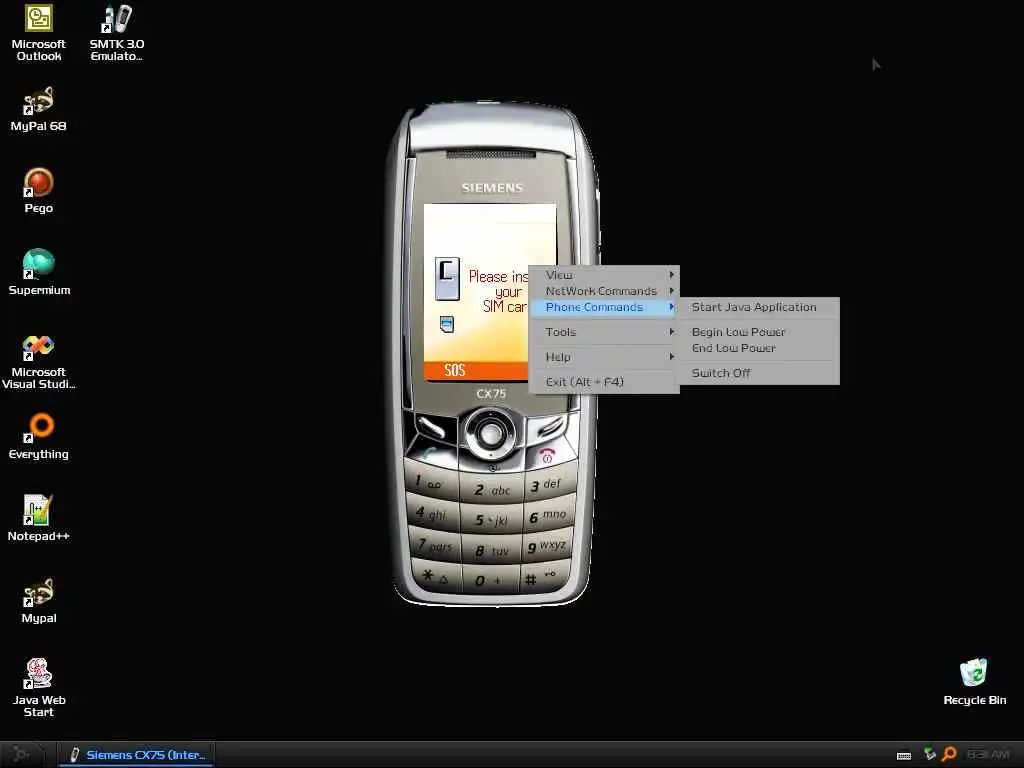The height and width of the screenshot is (768, 1024).
Task: Tap the 0 + key on the phone
Action: [490, 581]
